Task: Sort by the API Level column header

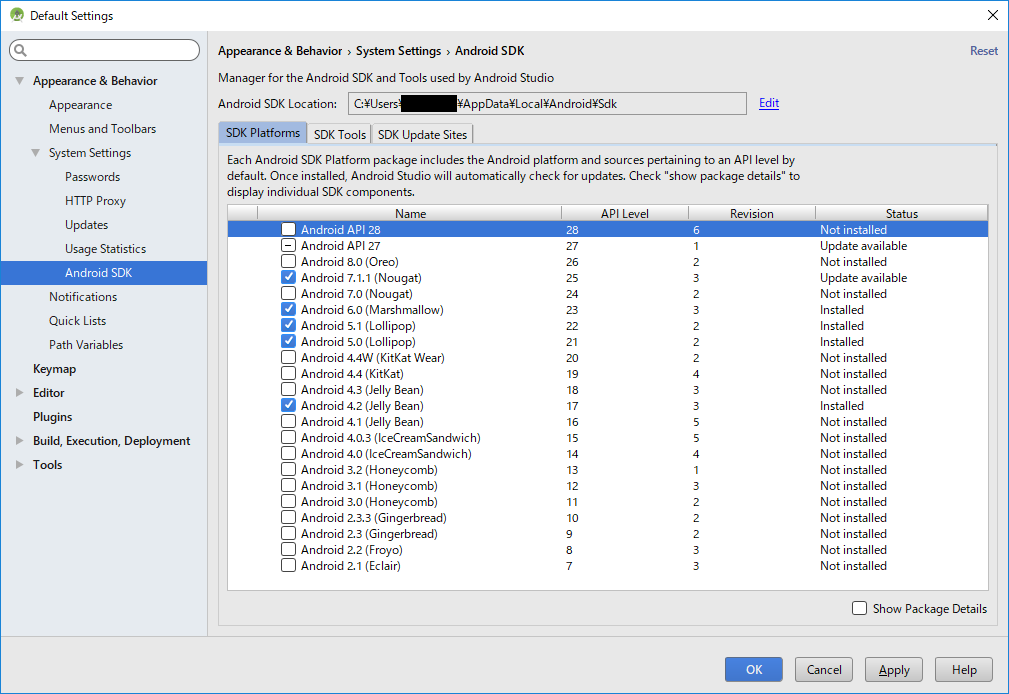Action: coord(625,213)
